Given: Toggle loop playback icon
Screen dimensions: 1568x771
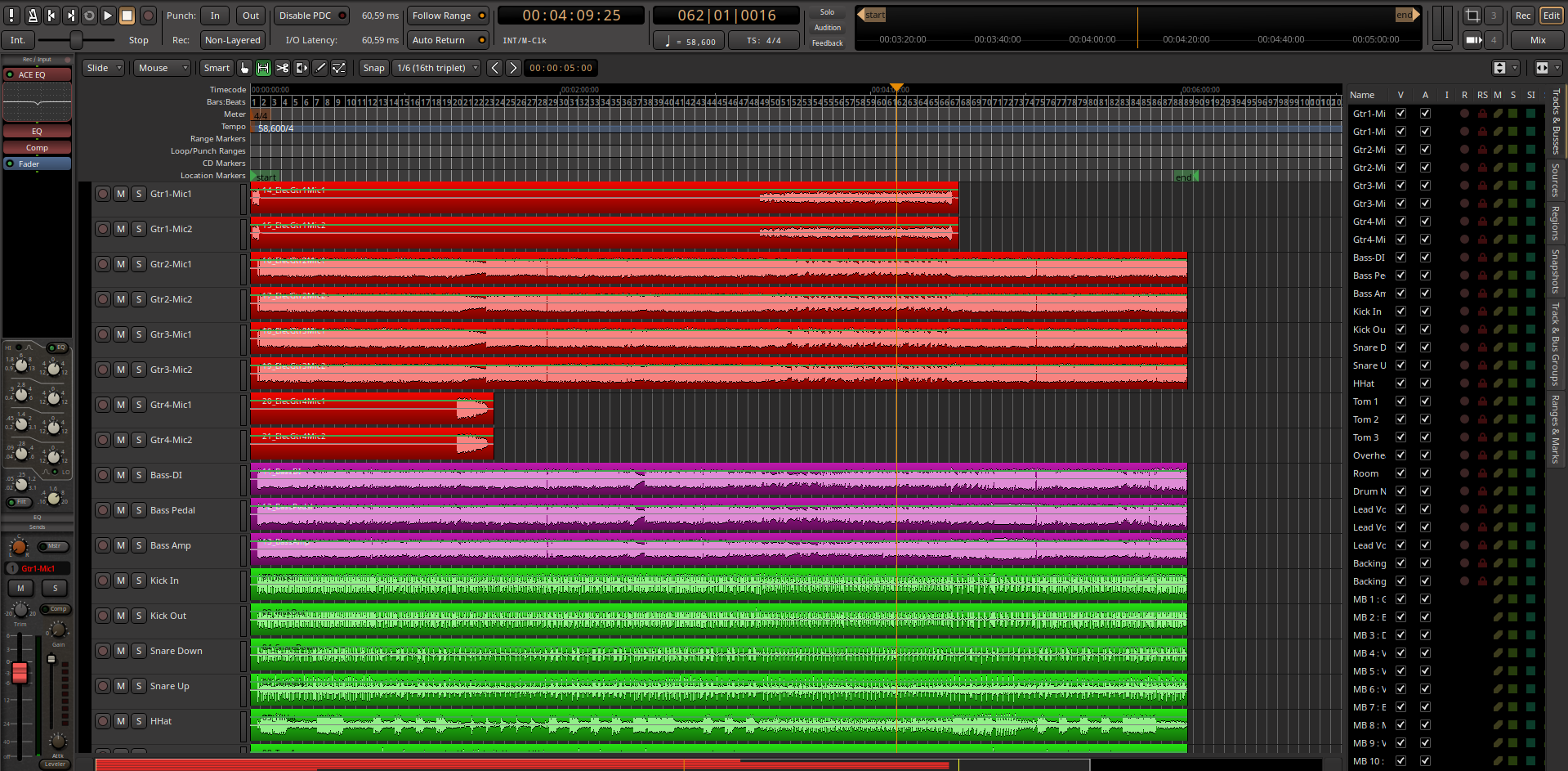Looking at the screenshot, I should (x=89, y=16).
